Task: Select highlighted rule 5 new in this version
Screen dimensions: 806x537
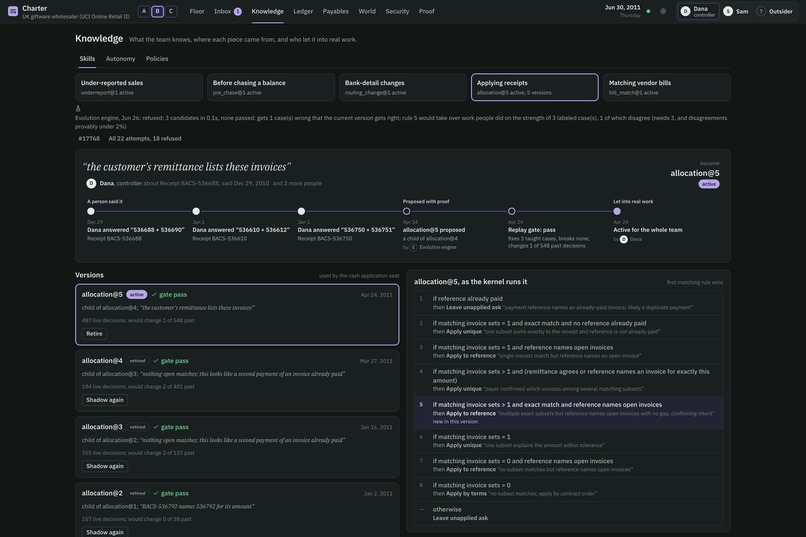Action: click(569, 413)
